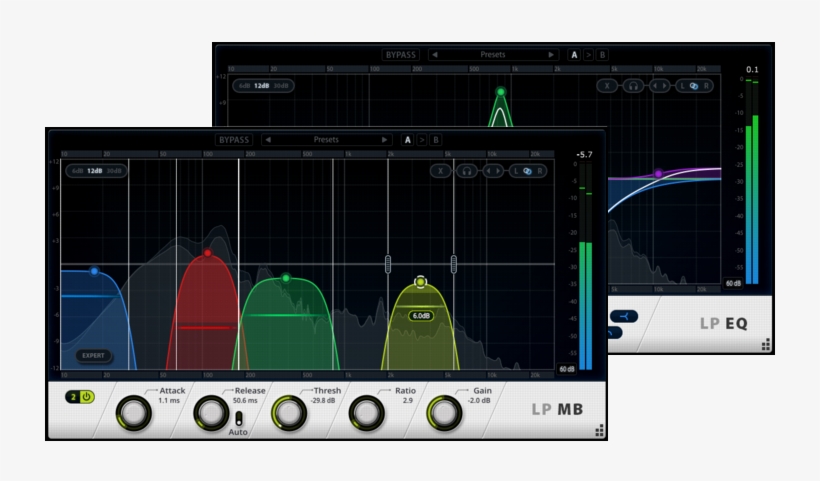The width and height of the screenshot is (820, 481).
Task: Select R channel in LP MB
Action: pyautogui.click(x=540, y=171)
